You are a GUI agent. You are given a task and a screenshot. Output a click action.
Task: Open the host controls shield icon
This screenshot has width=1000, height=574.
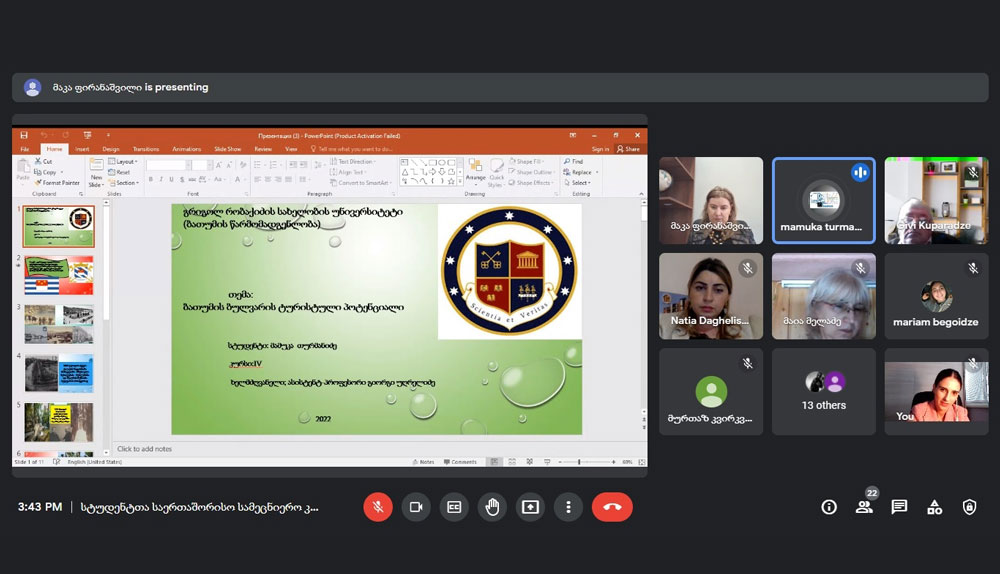969,507
